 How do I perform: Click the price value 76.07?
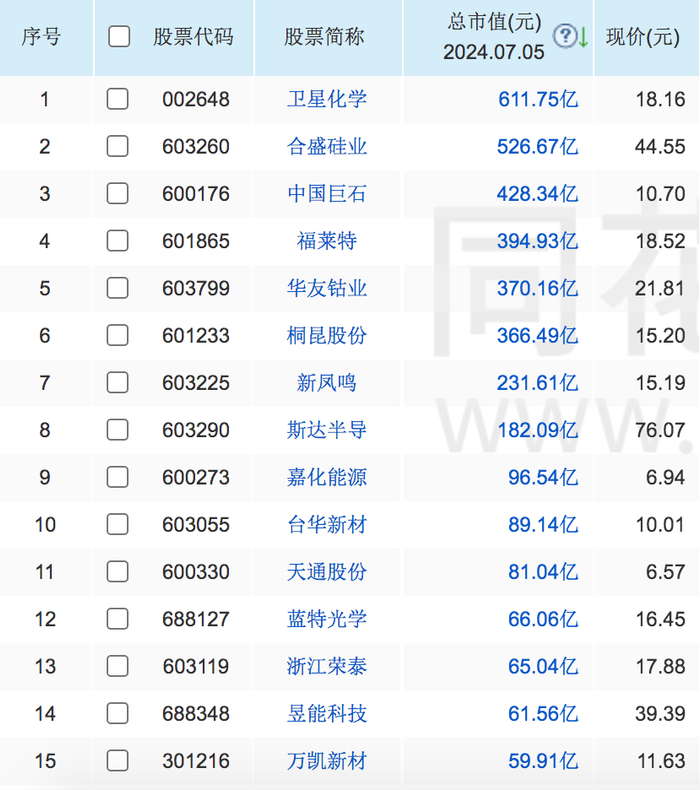point(660,430)
